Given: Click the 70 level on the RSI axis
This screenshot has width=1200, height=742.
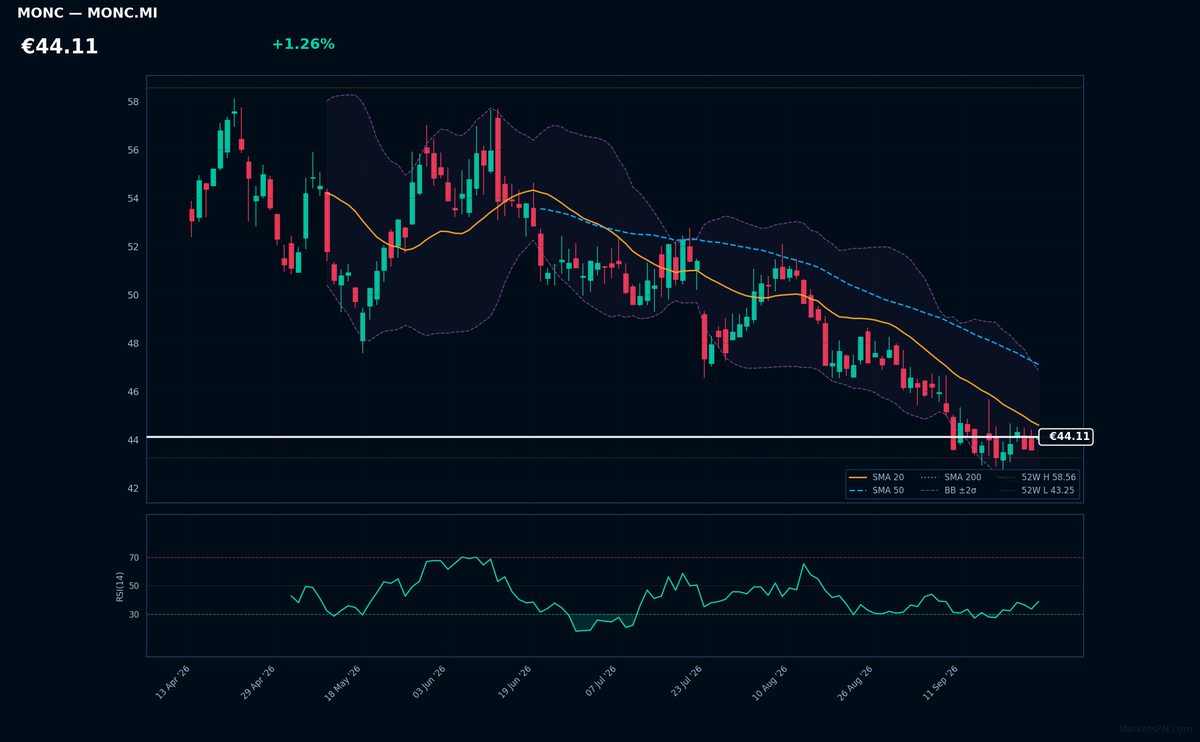Looking at the screenshot, I should click(134, 557).
